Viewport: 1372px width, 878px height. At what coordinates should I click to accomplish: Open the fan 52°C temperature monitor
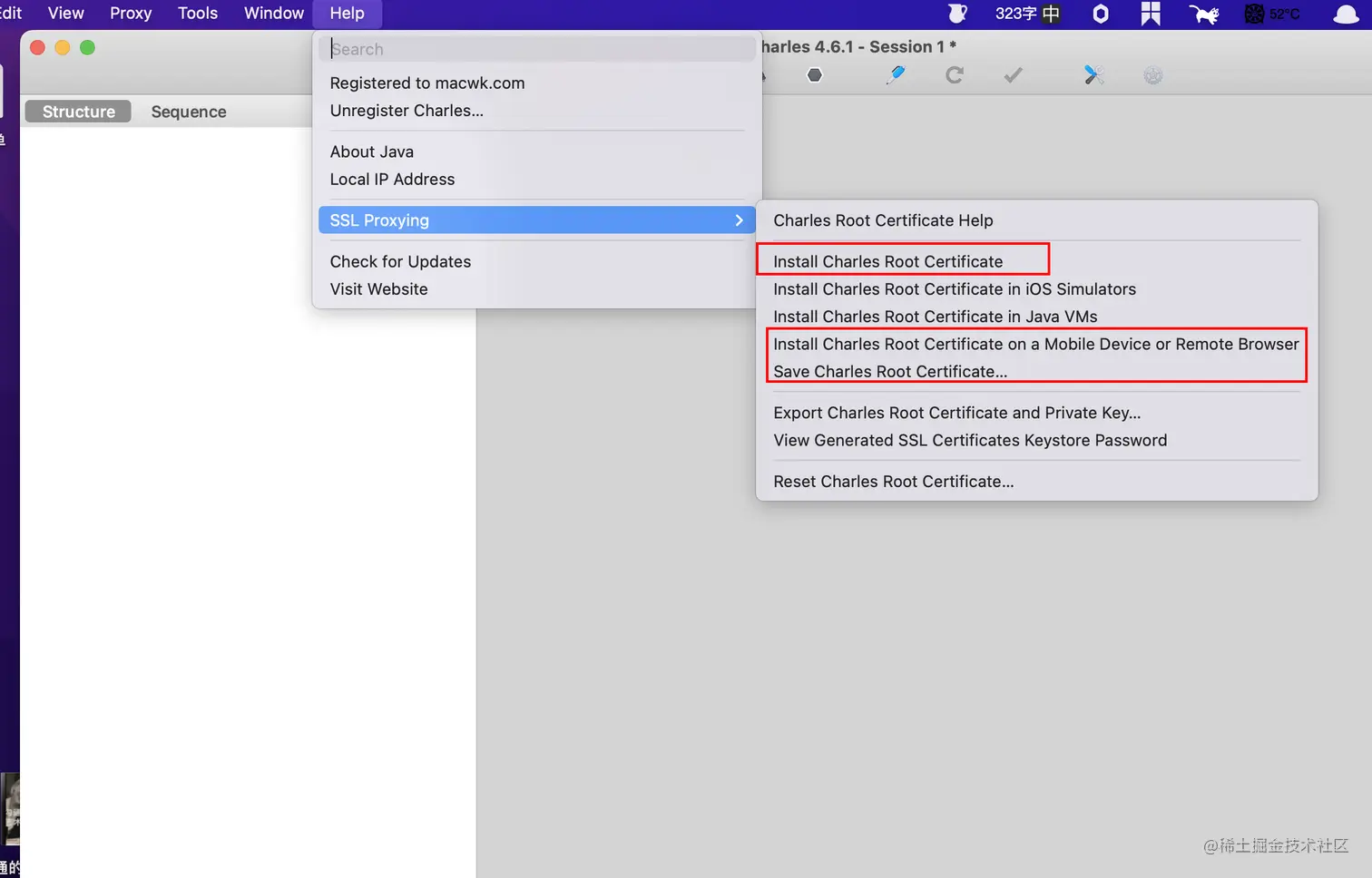click(x=1272, y=14)
